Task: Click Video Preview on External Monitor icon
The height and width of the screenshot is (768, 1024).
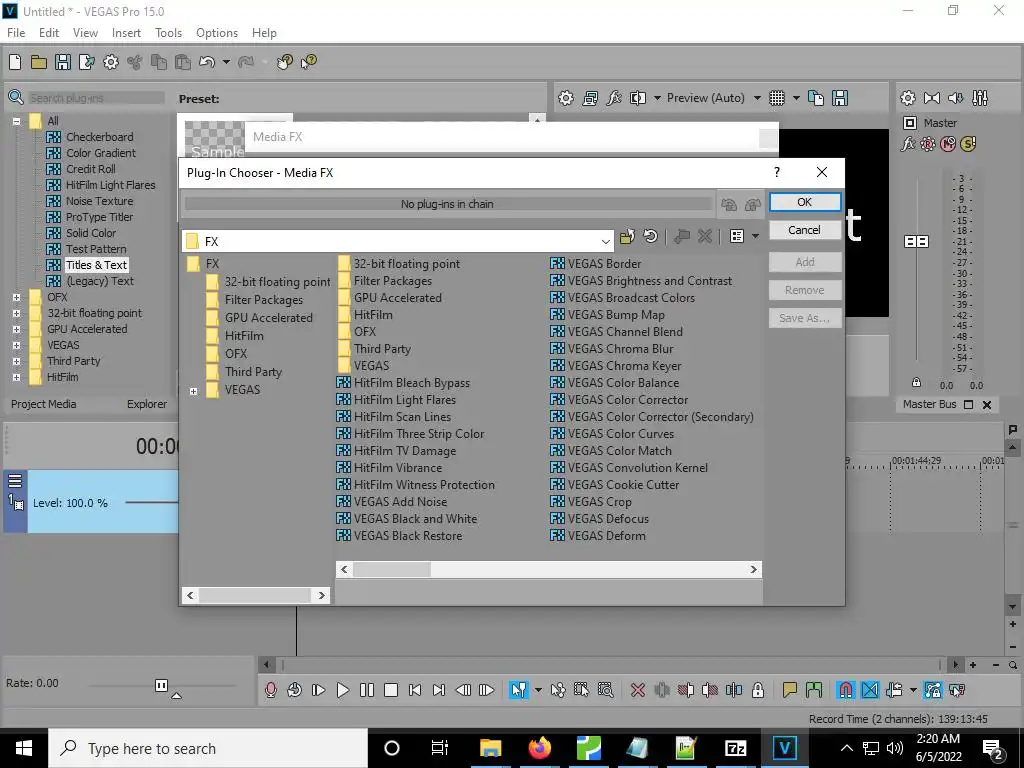Action: coord(590,98)
